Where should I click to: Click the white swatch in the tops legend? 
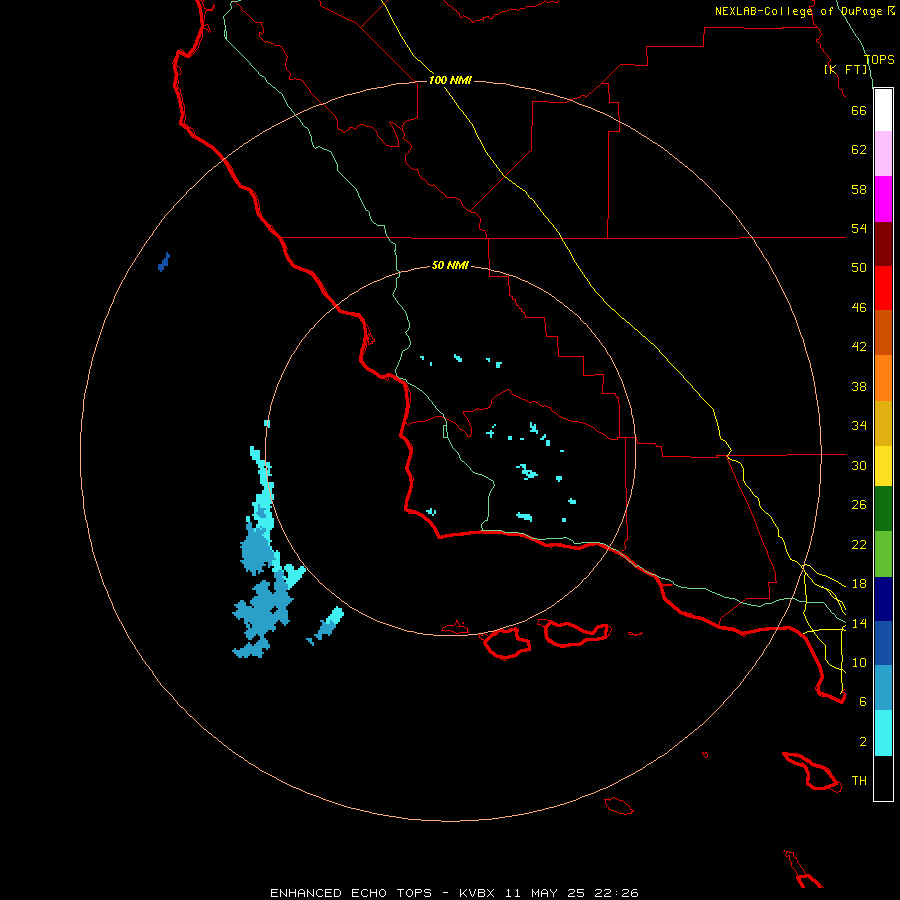(x=883, y=110)
